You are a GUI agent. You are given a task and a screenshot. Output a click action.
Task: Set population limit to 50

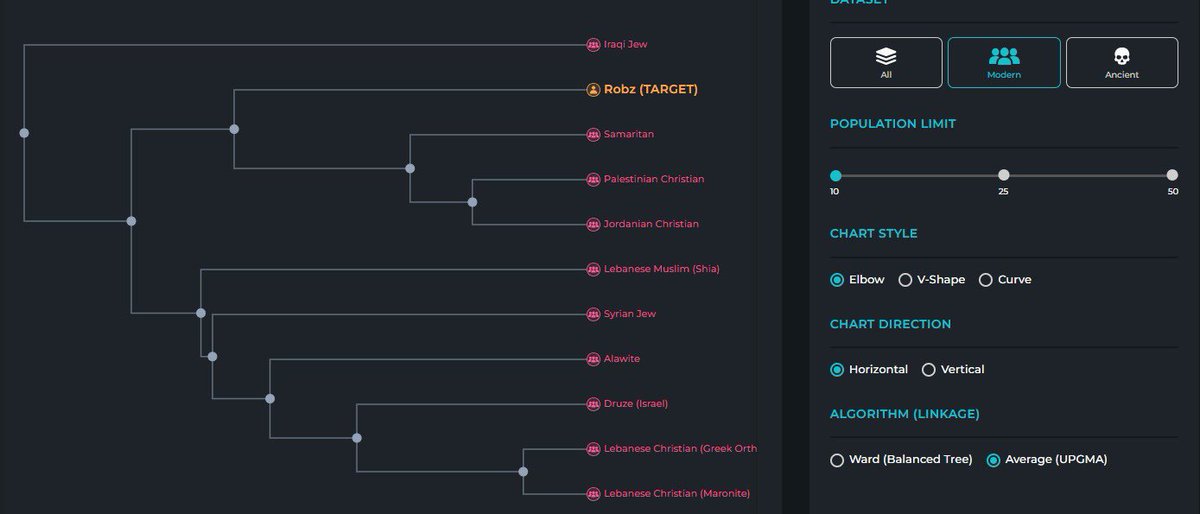tap(1172, 175)
